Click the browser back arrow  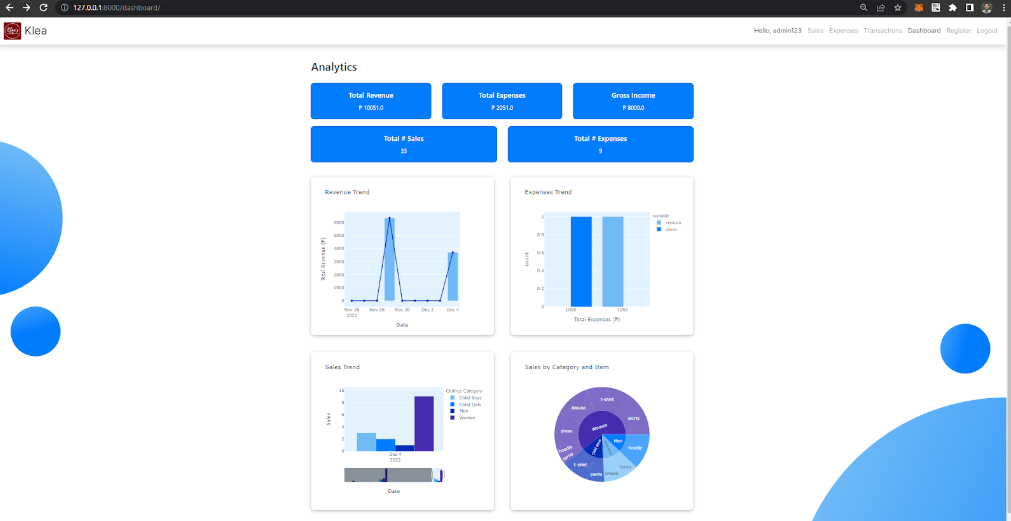point(9,8)
